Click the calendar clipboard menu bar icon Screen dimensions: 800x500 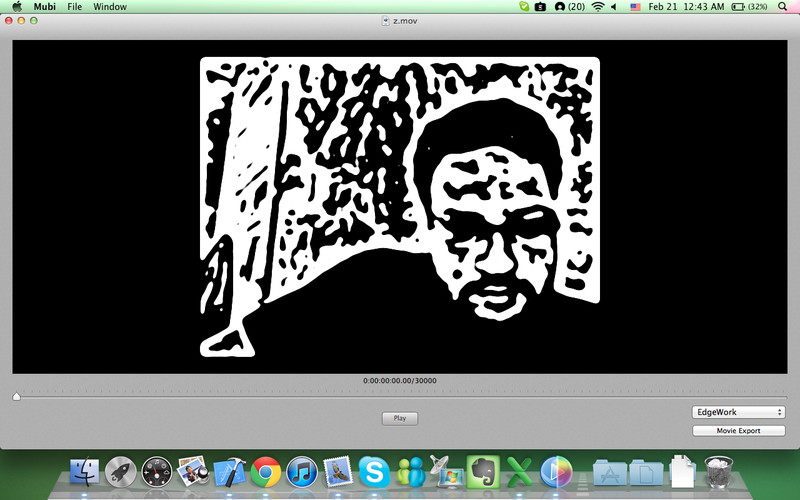click(x=540, y=7)
